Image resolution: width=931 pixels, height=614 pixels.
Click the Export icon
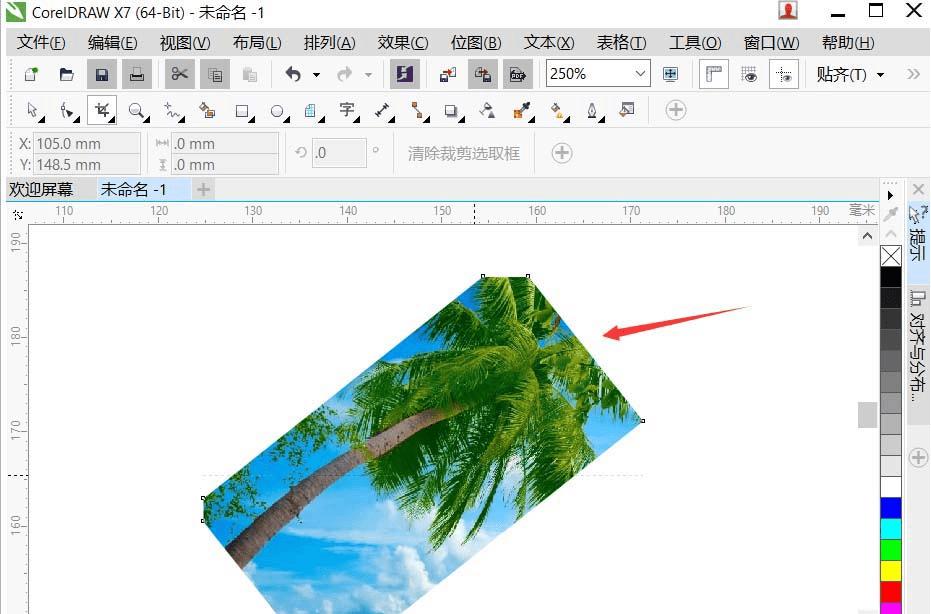482,74
